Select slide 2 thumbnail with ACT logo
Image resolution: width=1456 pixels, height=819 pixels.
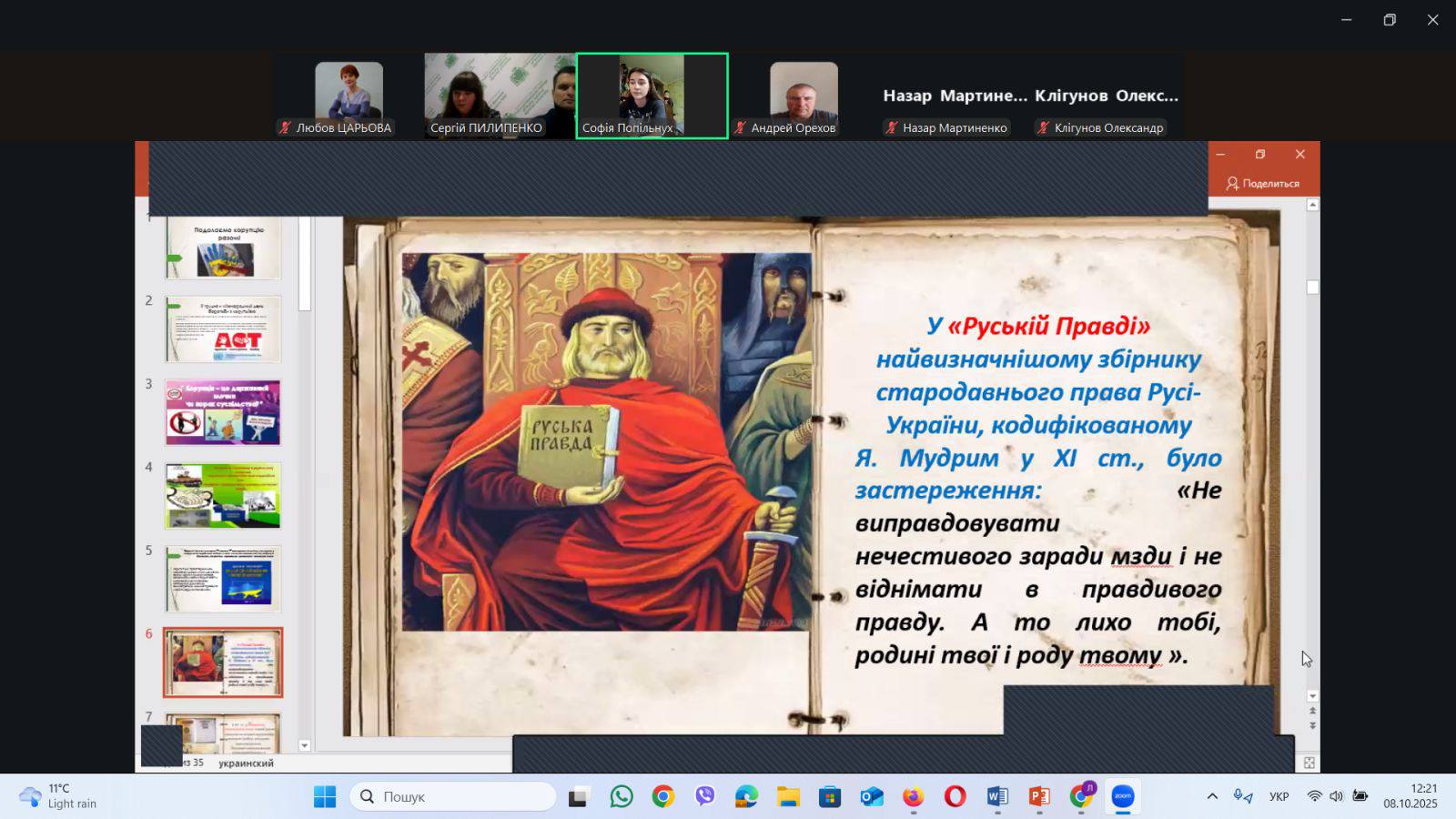click(x=223, y=329)
